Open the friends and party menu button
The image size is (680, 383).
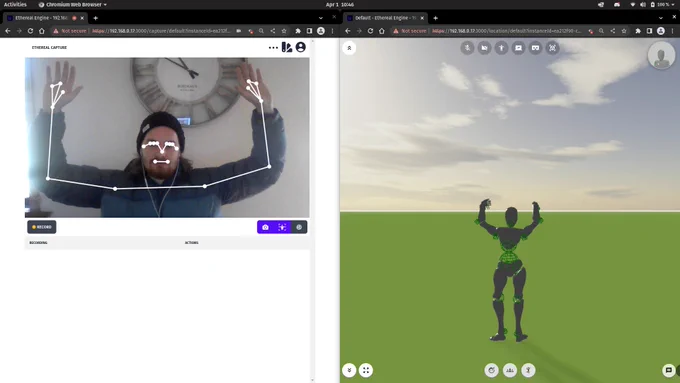pos(510,370)
